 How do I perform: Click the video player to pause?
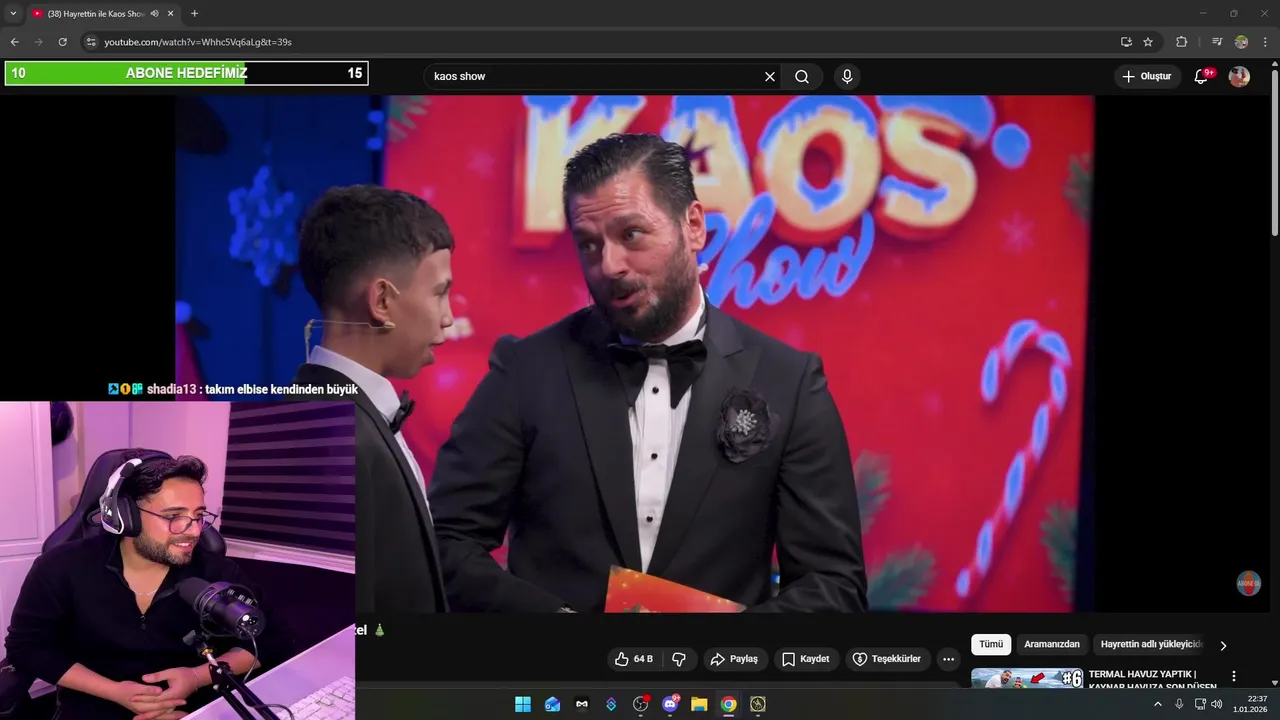[635, 353]
